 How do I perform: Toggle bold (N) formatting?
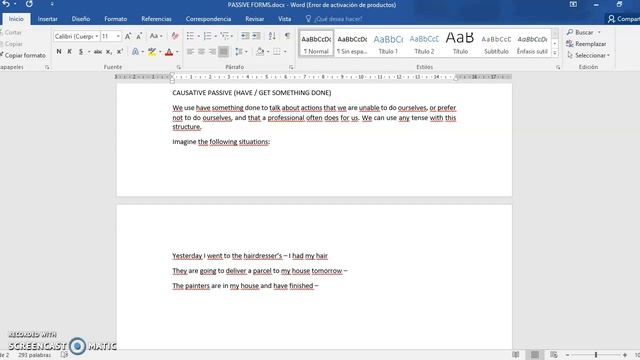tap(59, 52)
